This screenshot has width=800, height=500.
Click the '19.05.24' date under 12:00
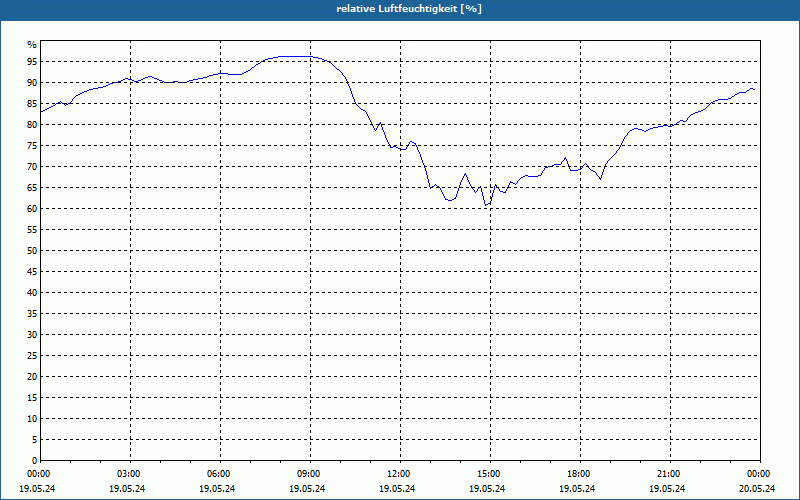tap(397, 488)
